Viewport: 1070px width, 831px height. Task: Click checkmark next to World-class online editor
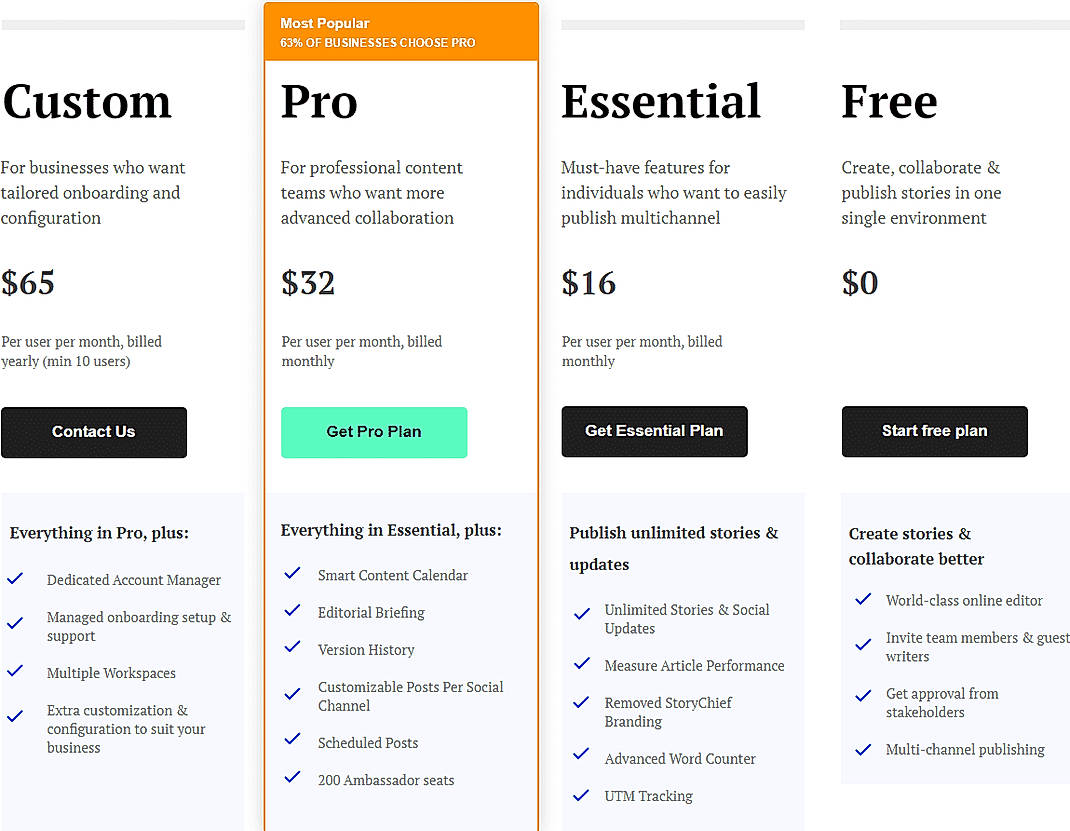tap(863, 599)
